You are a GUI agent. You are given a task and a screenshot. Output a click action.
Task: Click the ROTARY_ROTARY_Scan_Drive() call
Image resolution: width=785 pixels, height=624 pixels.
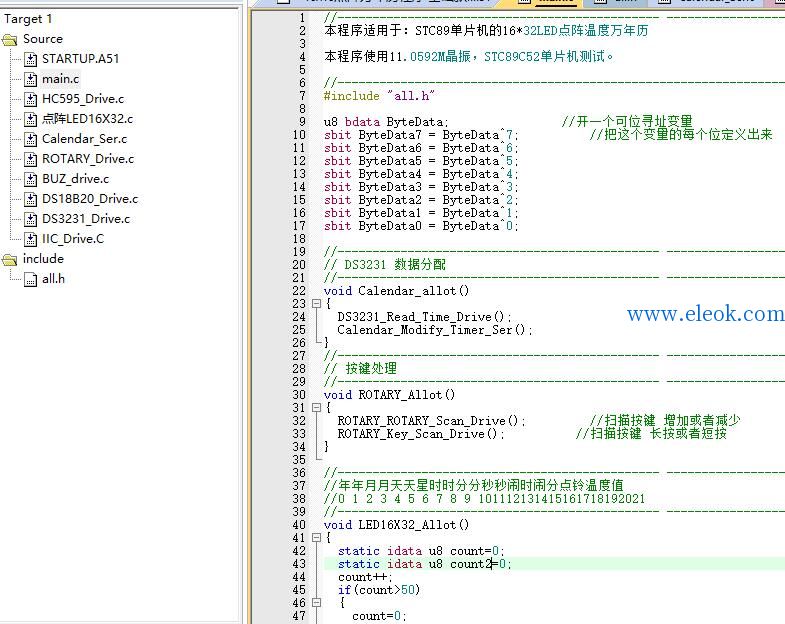click(432, 421)
